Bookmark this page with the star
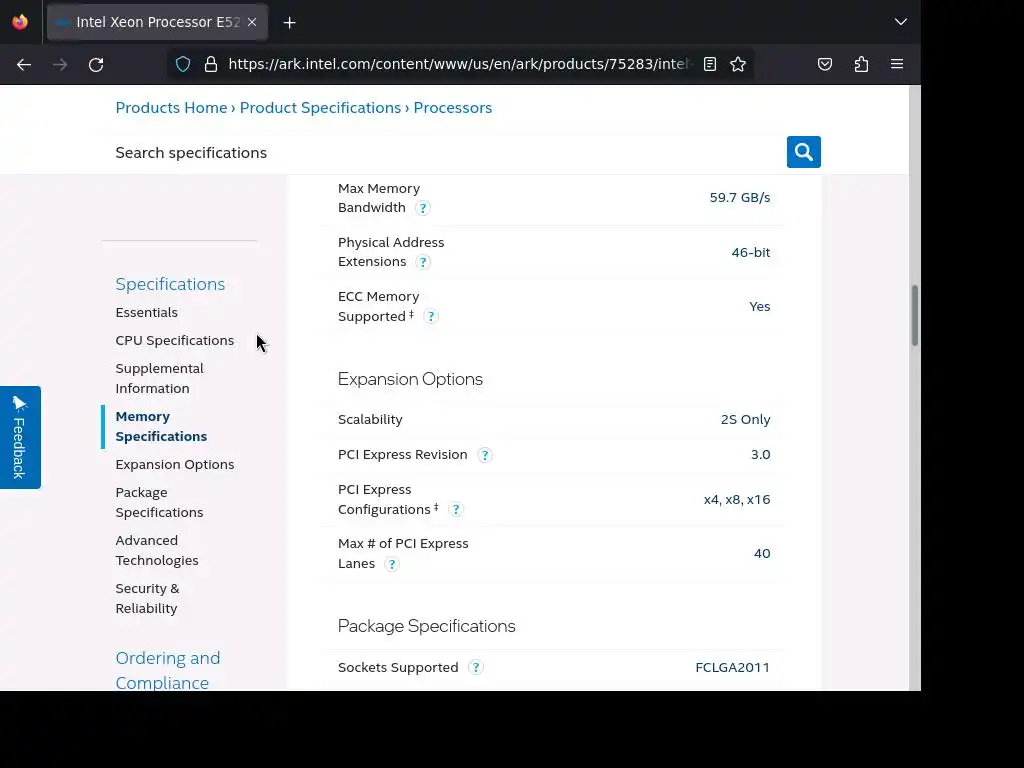 click(x=738, y=64)
